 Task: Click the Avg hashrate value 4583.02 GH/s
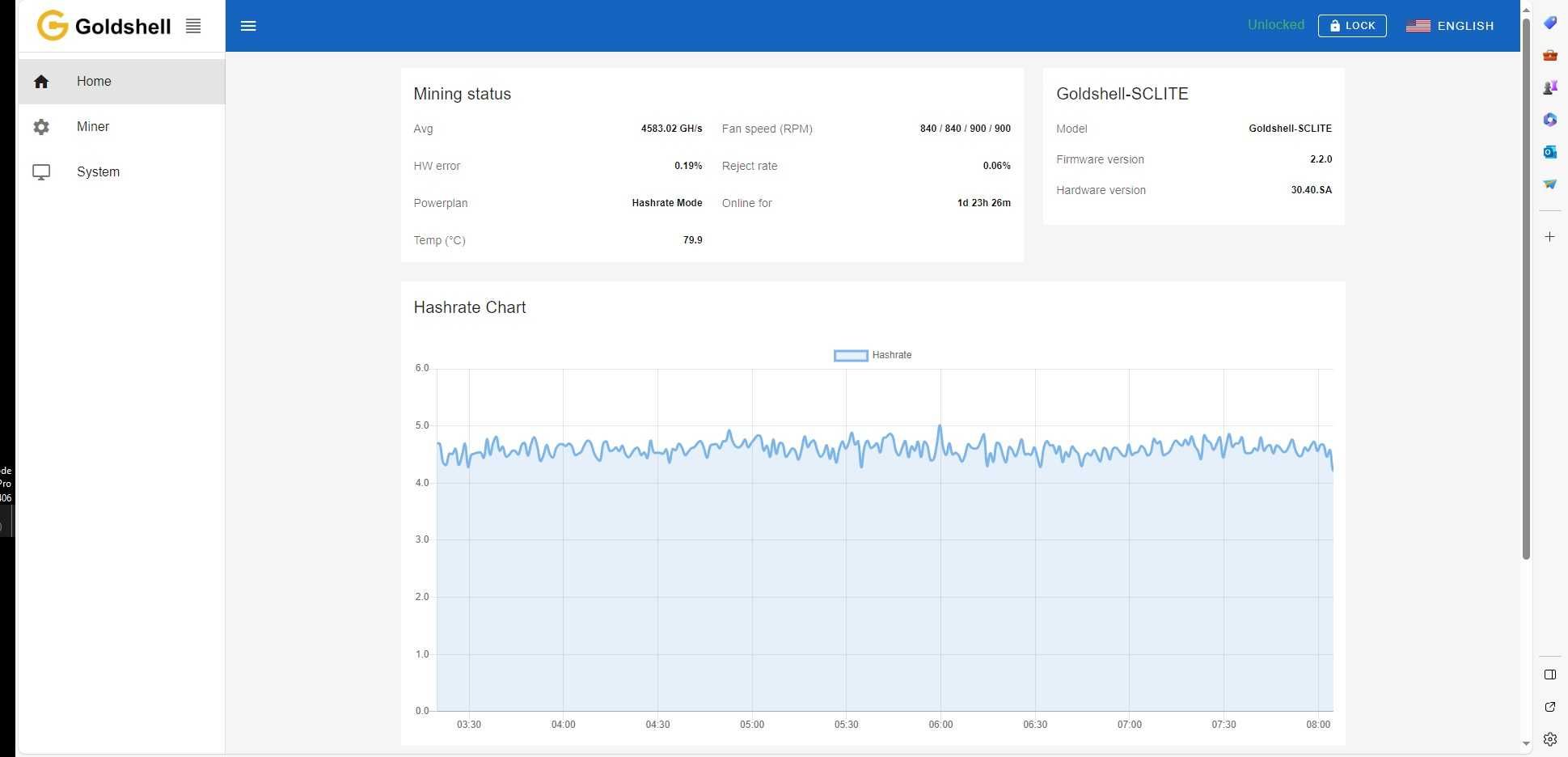tap(671, 129)
